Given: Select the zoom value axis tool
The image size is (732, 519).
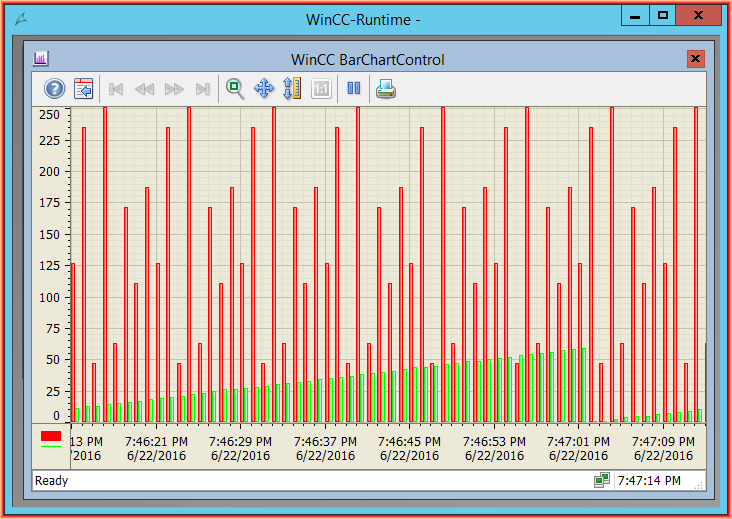Looking at the screenshot, I should [x=292, y=89].
